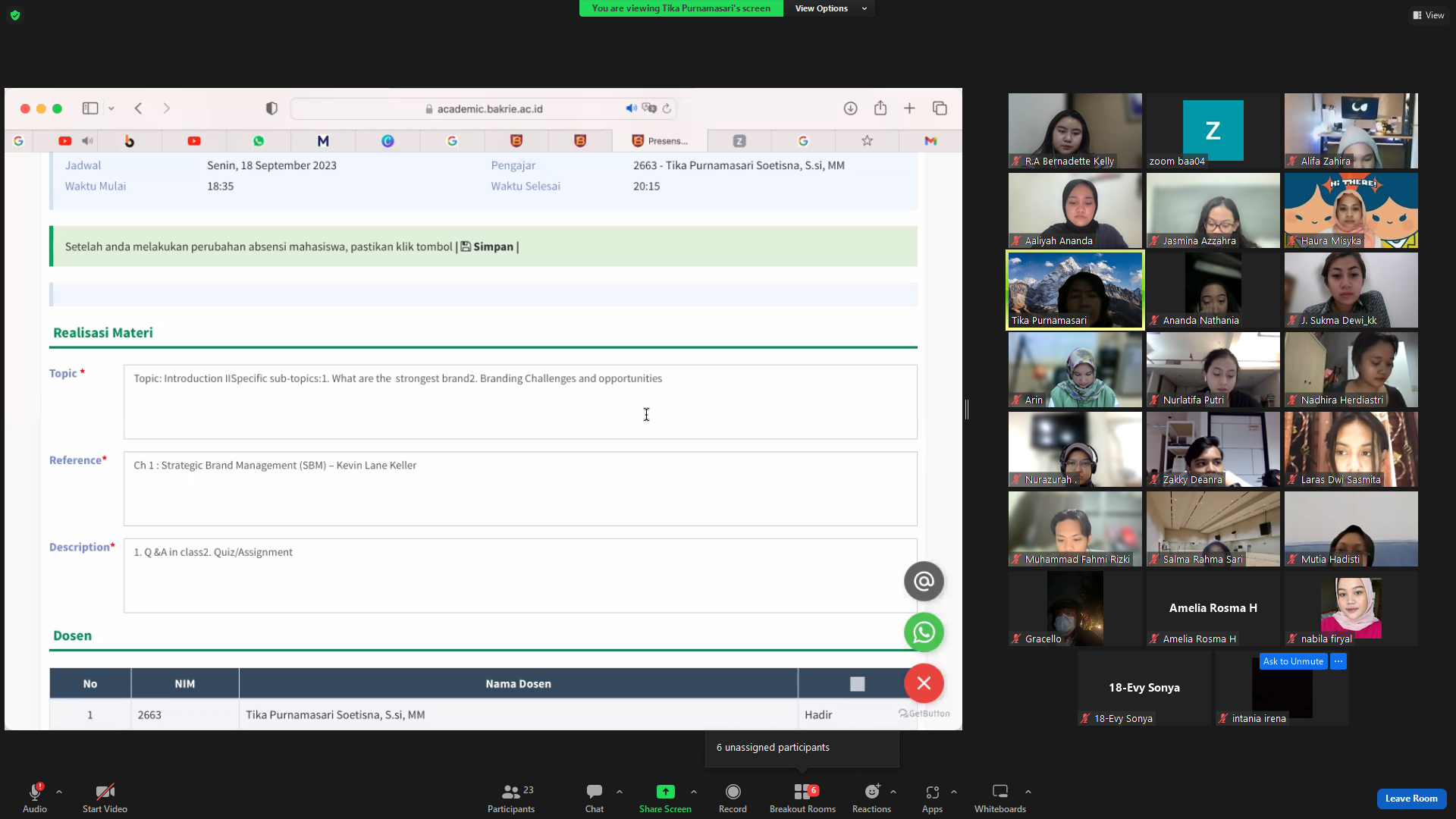
Task: Start recording with Record icon
Action: [733, 792]
